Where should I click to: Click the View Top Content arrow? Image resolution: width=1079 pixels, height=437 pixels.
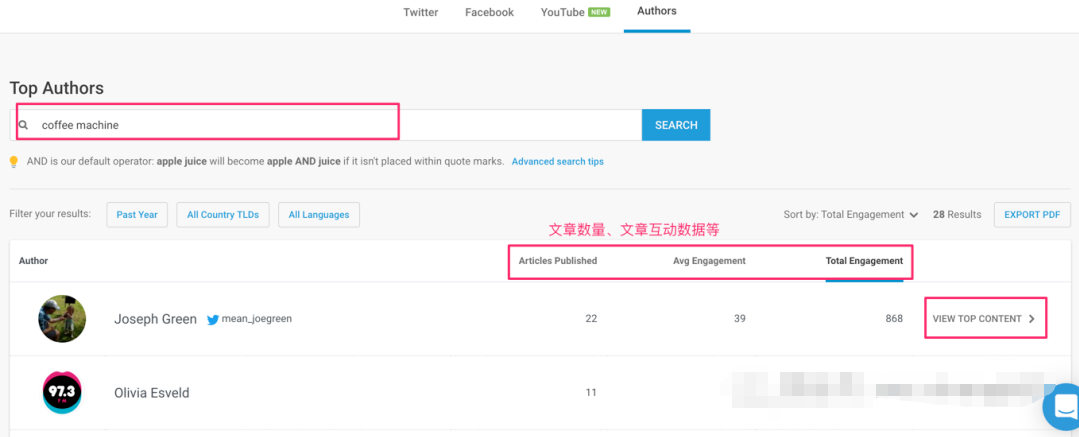[x=1031, y=319]
